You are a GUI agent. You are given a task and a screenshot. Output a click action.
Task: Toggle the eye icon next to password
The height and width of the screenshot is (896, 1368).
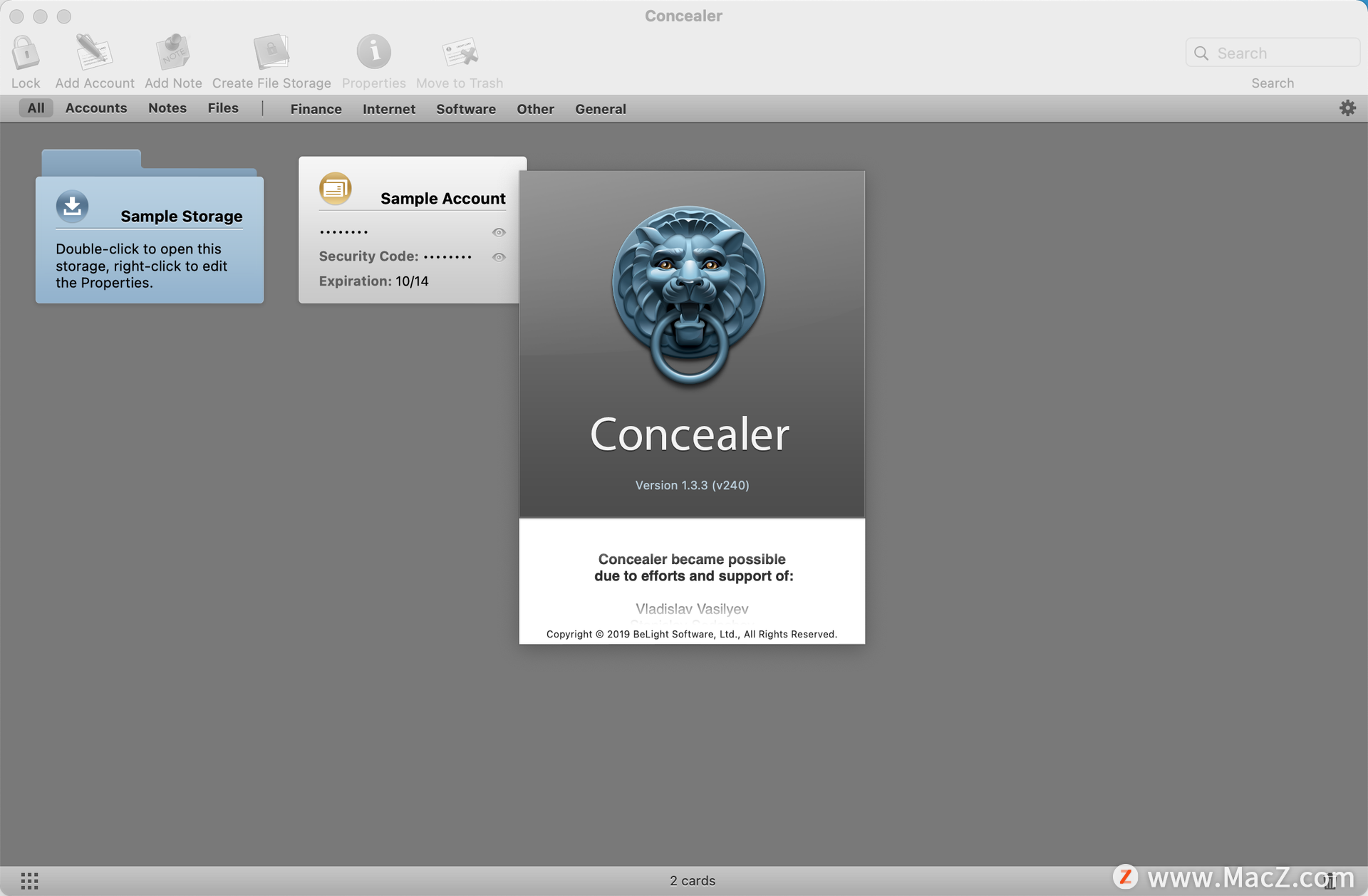tap(500, 231)
